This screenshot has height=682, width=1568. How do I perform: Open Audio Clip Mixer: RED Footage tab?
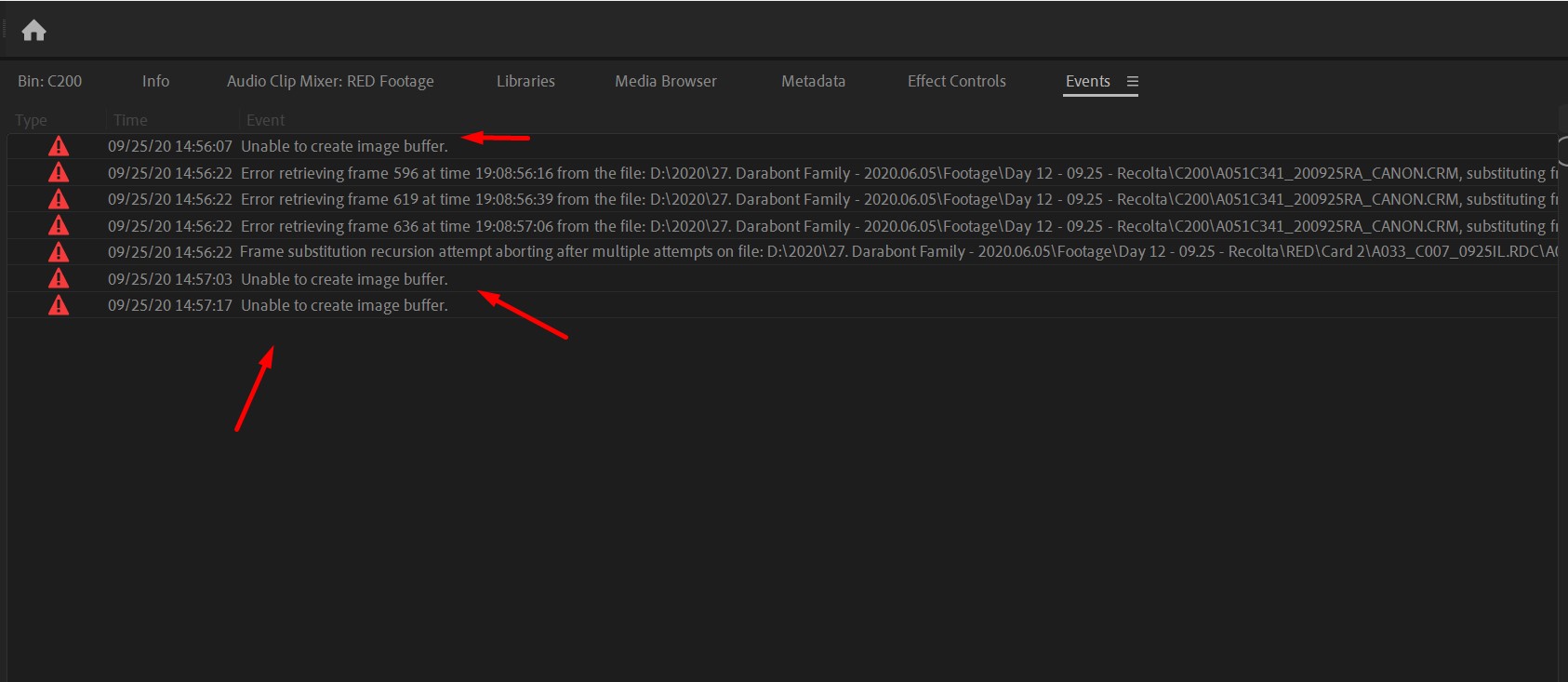(x=330, y=81)
